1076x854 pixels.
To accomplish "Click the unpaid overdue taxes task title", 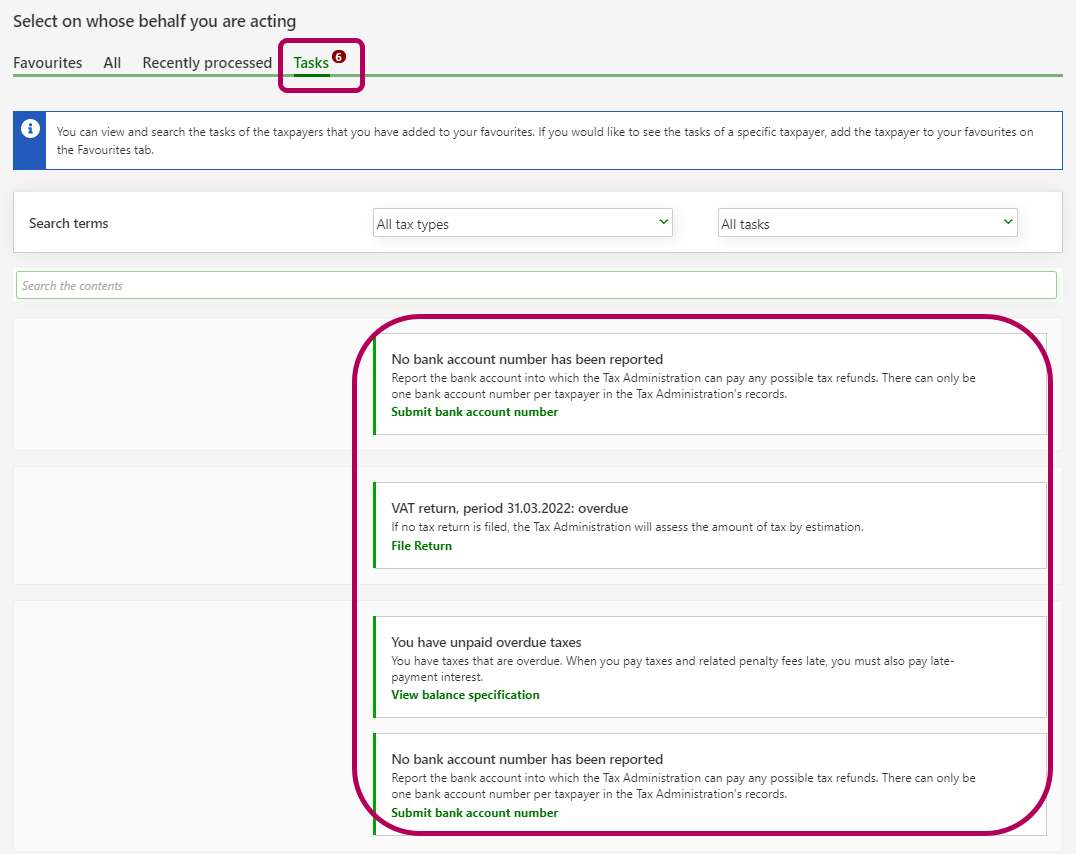I will 486,642.
